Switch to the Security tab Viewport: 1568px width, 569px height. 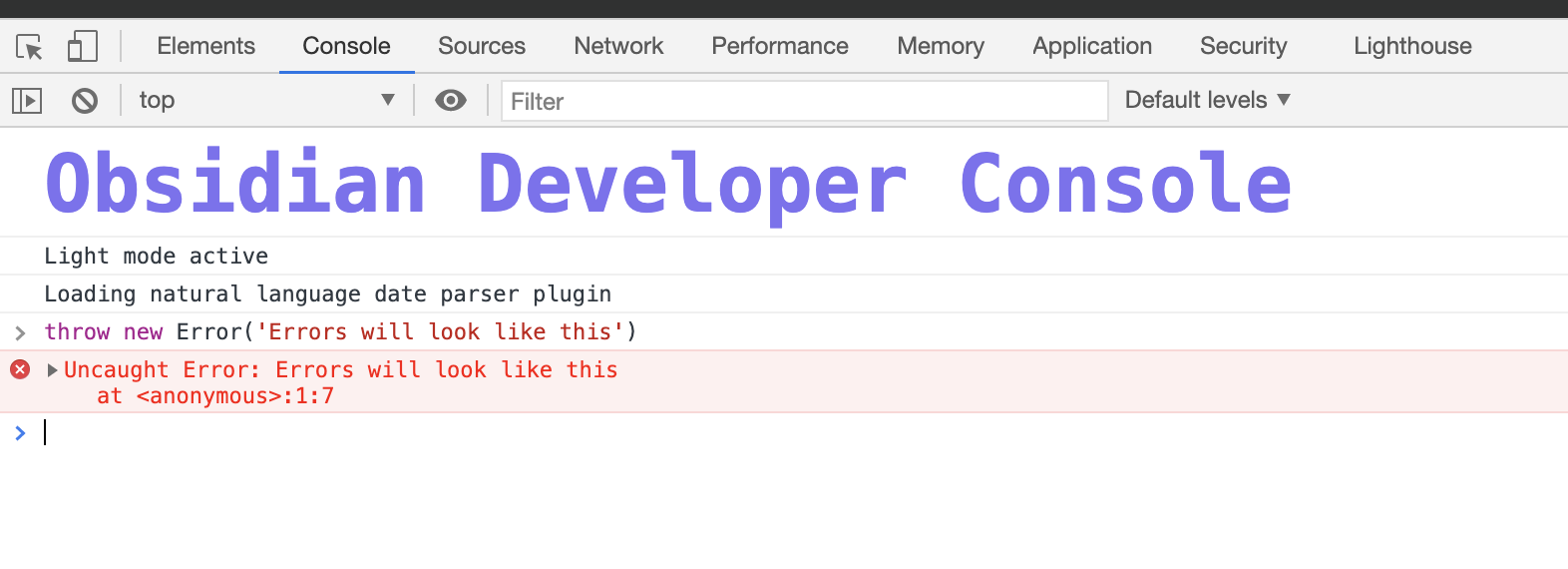[x=1244, y=46]
